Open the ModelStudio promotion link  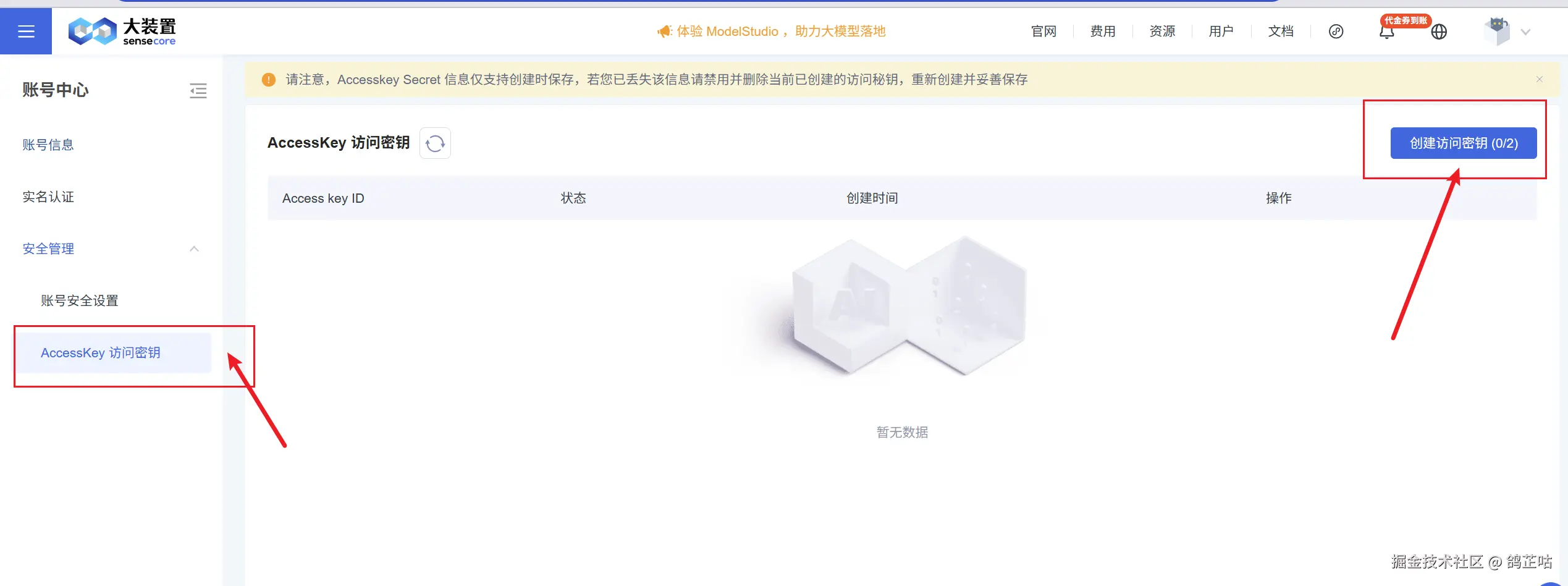tap(781, 32)
